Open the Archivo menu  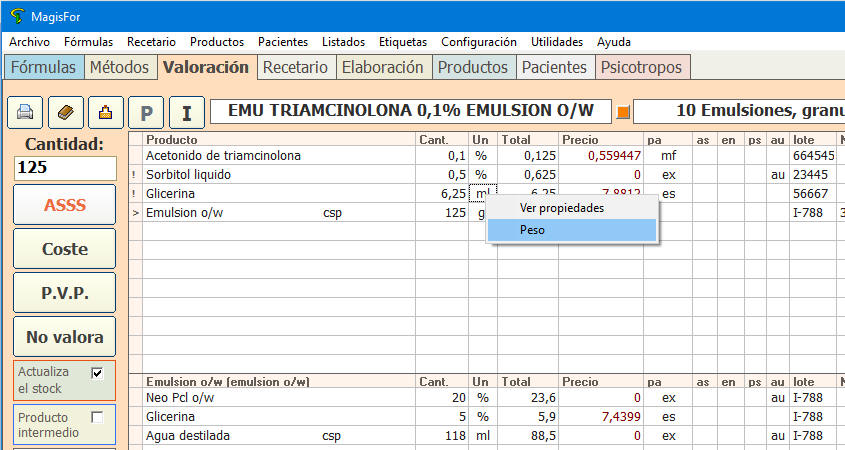[x=29, y=42]
